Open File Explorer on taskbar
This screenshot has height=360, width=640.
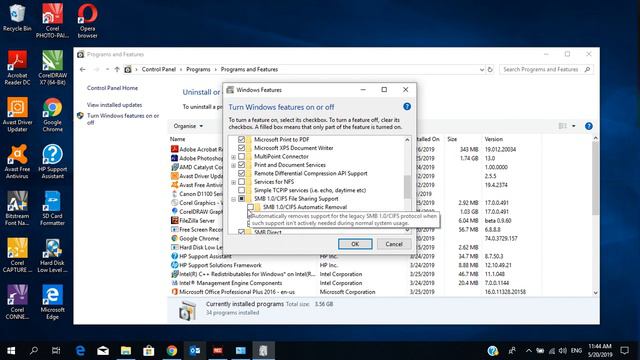coord(126,351)
